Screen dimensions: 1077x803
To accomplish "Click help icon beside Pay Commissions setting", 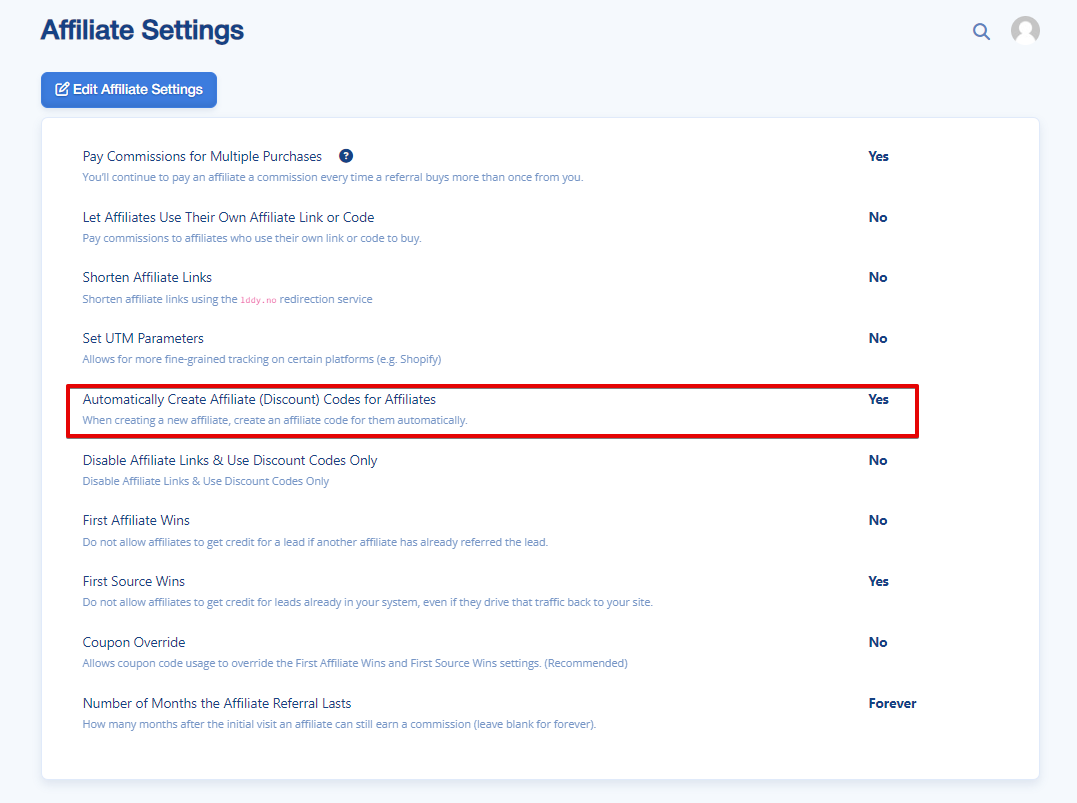I will 346,156.
